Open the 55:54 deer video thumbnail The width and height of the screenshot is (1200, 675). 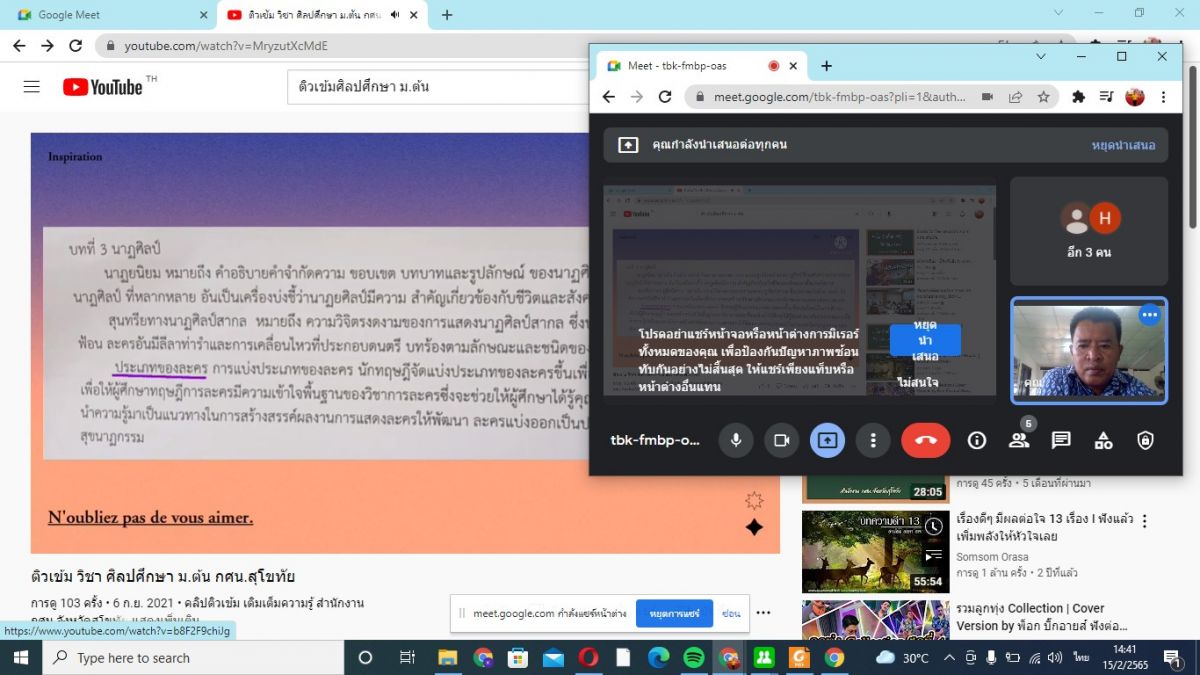tap(875, 551)
